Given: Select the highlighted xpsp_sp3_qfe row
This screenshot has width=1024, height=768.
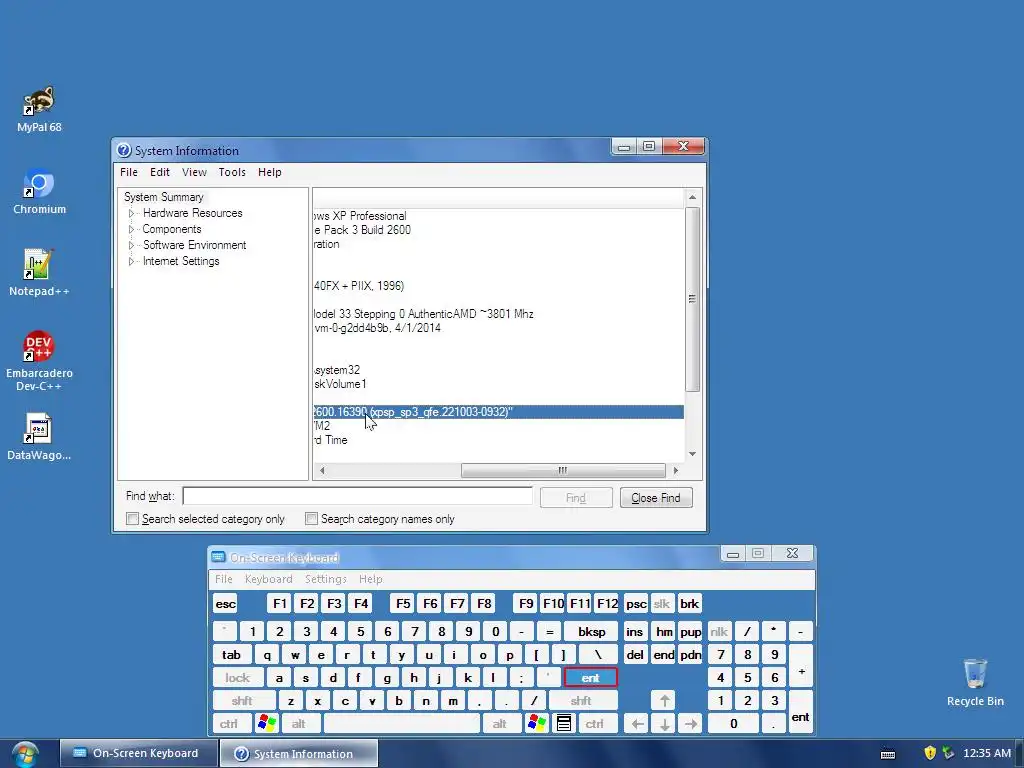Looking at the screenshot, I should tap(498, 412).
